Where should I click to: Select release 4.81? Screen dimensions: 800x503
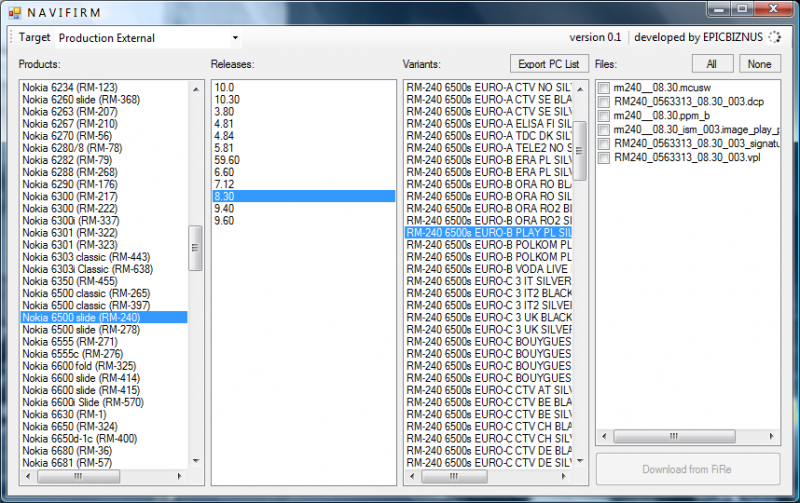click(304, 124)
